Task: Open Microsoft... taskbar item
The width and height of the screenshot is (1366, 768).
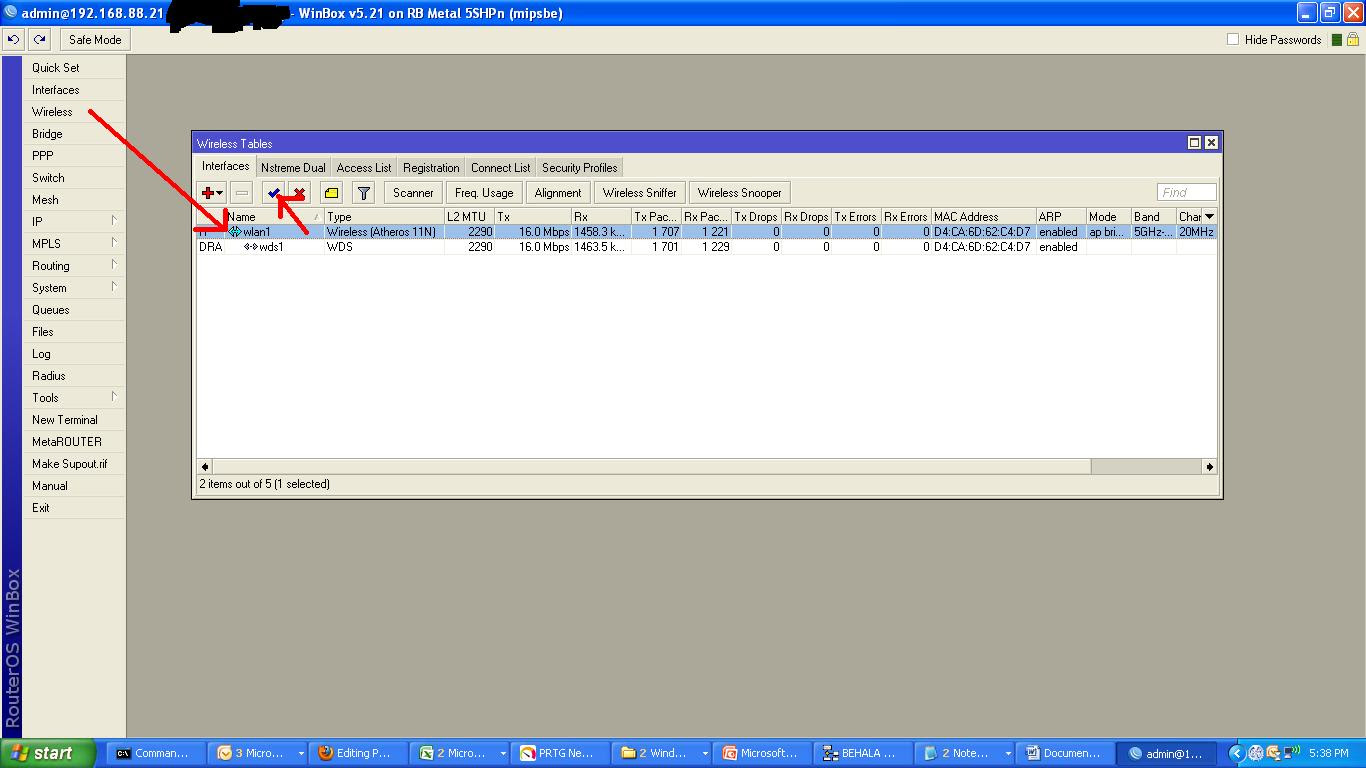Action: (x=760, y=754)
